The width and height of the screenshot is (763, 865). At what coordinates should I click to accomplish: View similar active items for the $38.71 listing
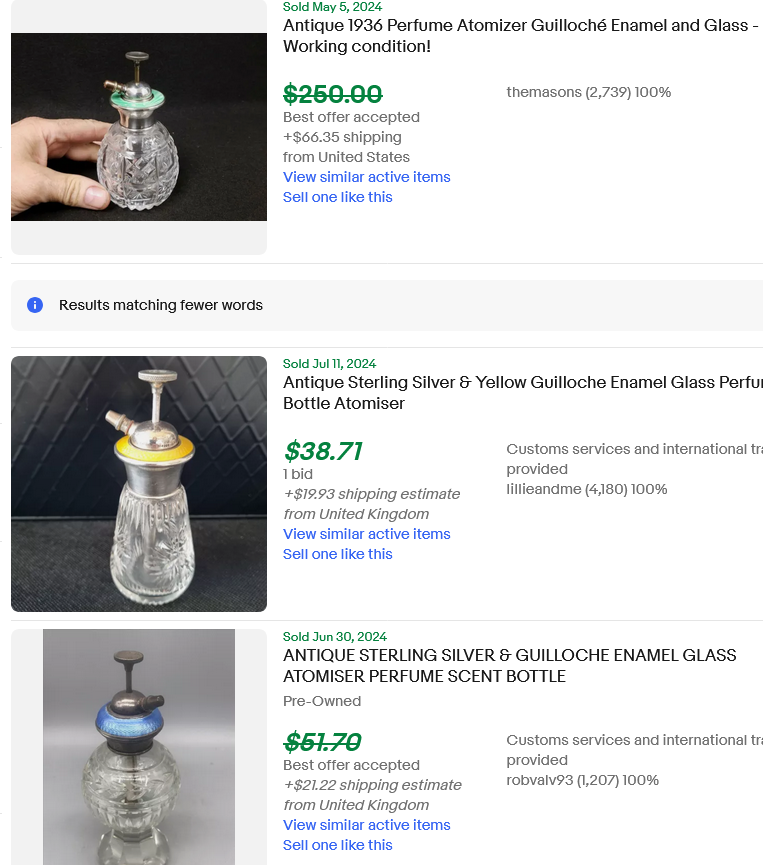(x=366, y=534)
